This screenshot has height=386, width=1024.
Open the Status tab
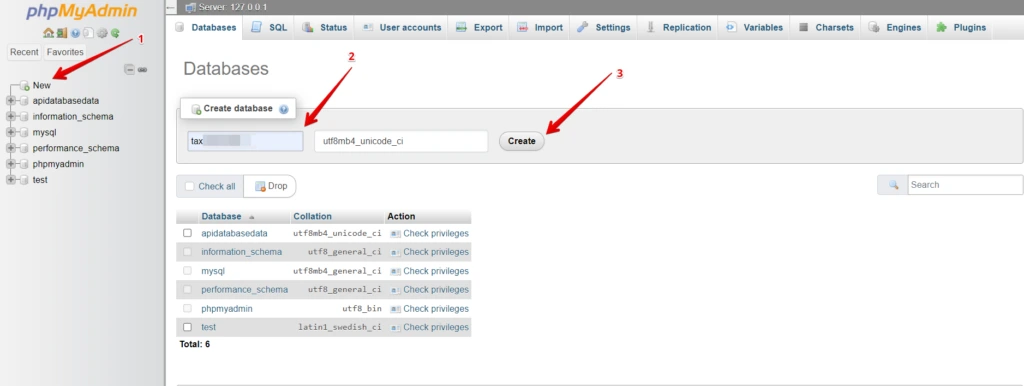325,27
